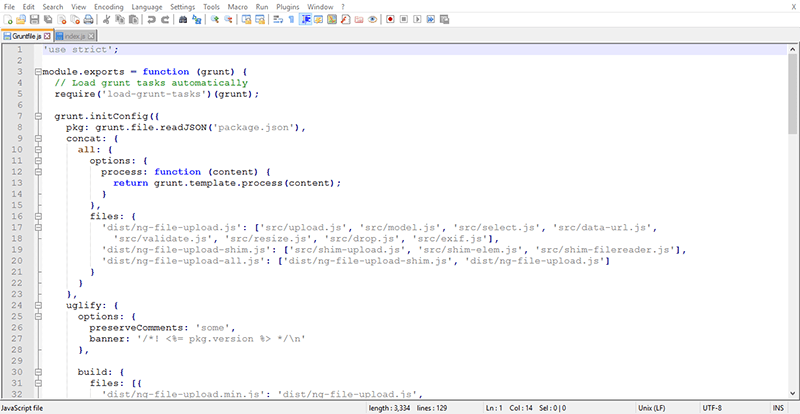
Task: Print the document using the printer icon
Action: (88, 19)
